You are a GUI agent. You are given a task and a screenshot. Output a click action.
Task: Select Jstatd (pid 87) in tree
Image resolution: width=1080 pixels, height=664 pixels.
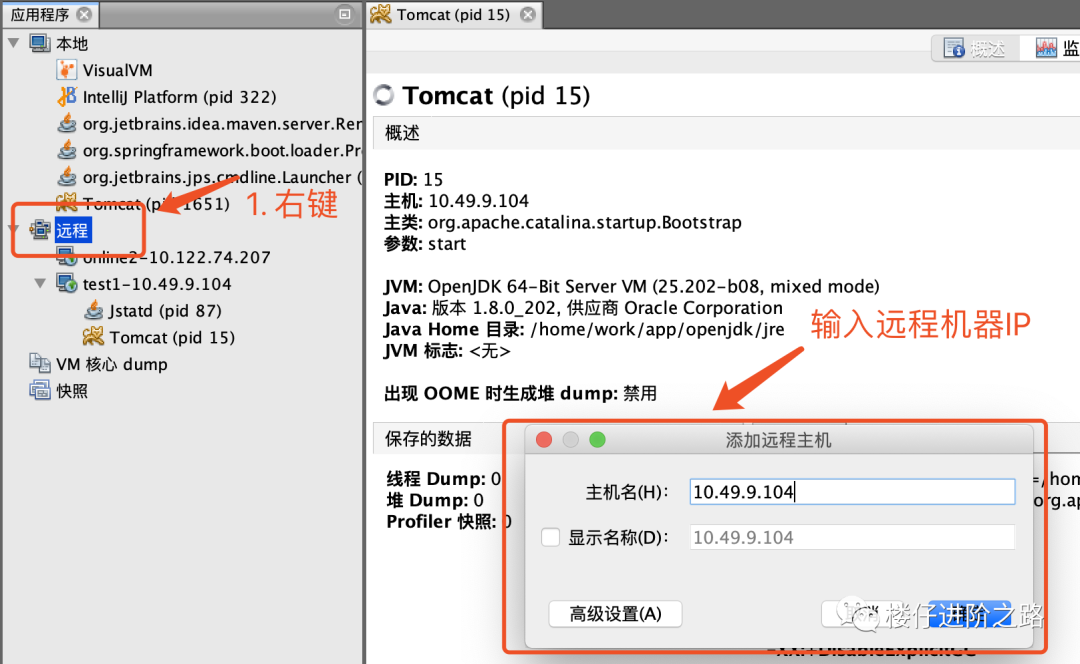pos(165,311)
